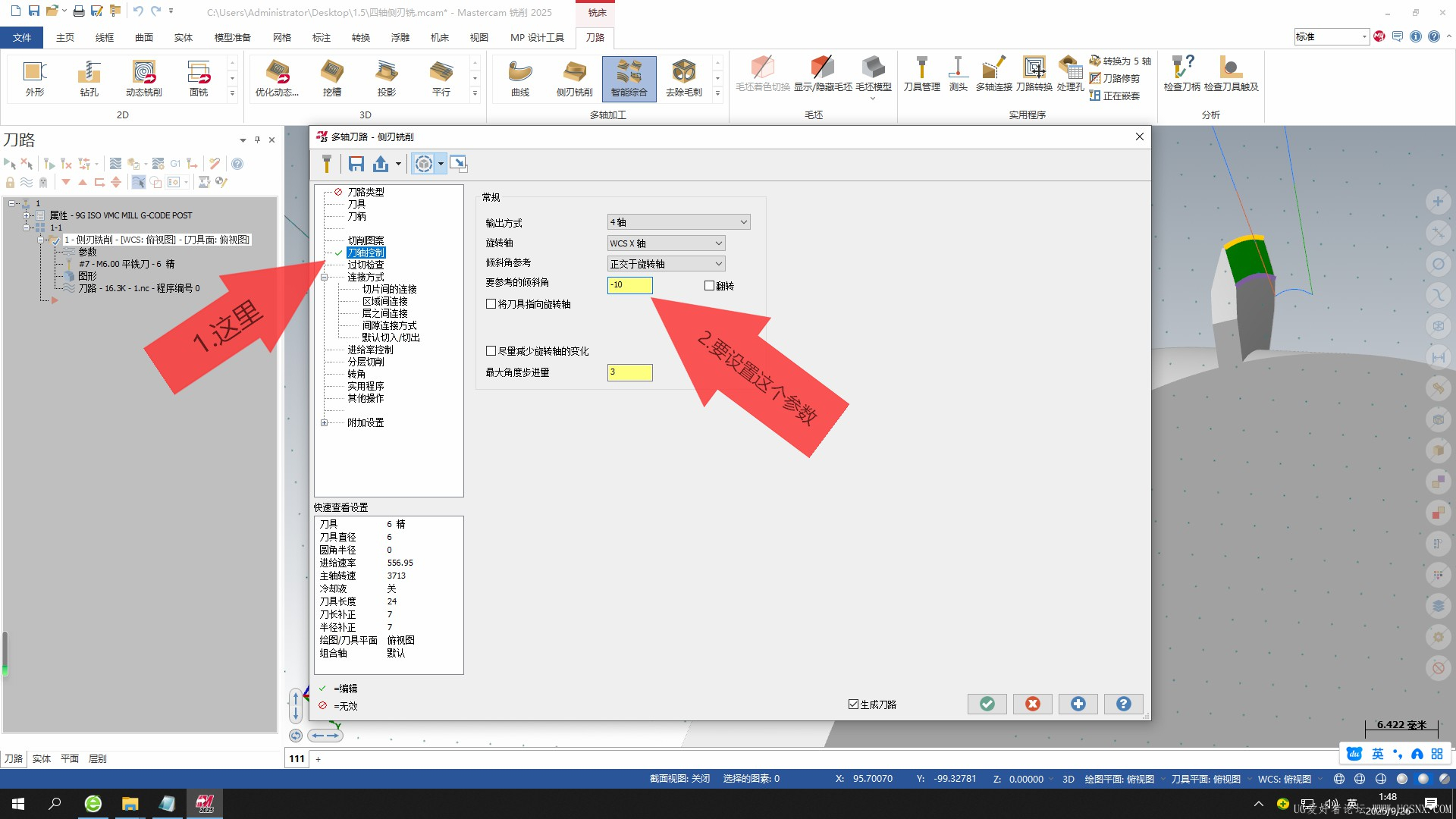Select the 外形 contour toolpath icon
The width and height of the screenshot is (1456, 819).
[x=35, y=78]
